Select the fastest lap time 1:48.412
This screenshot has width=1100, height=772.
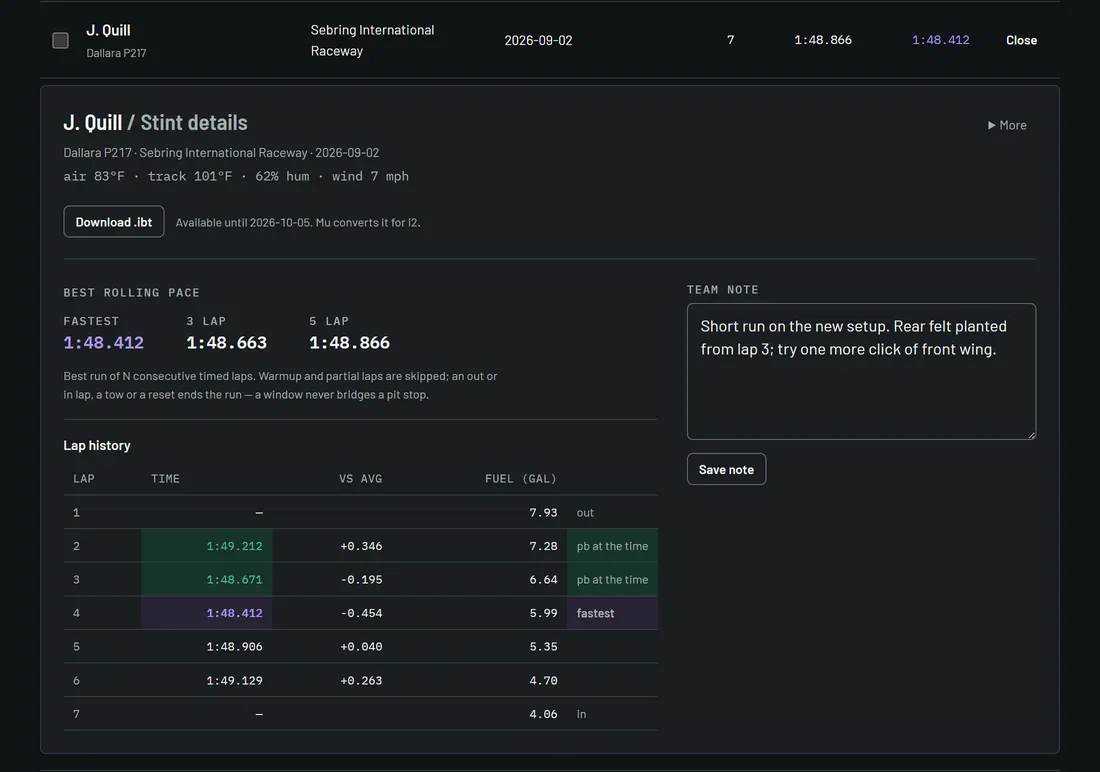(x=104, y=342)
